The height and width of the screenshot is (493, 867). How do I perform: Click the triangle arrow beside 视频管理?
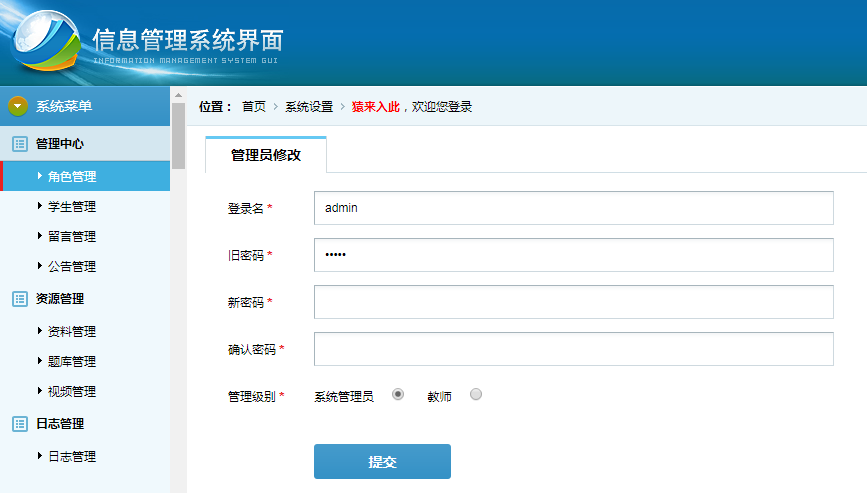pos(40,390)
